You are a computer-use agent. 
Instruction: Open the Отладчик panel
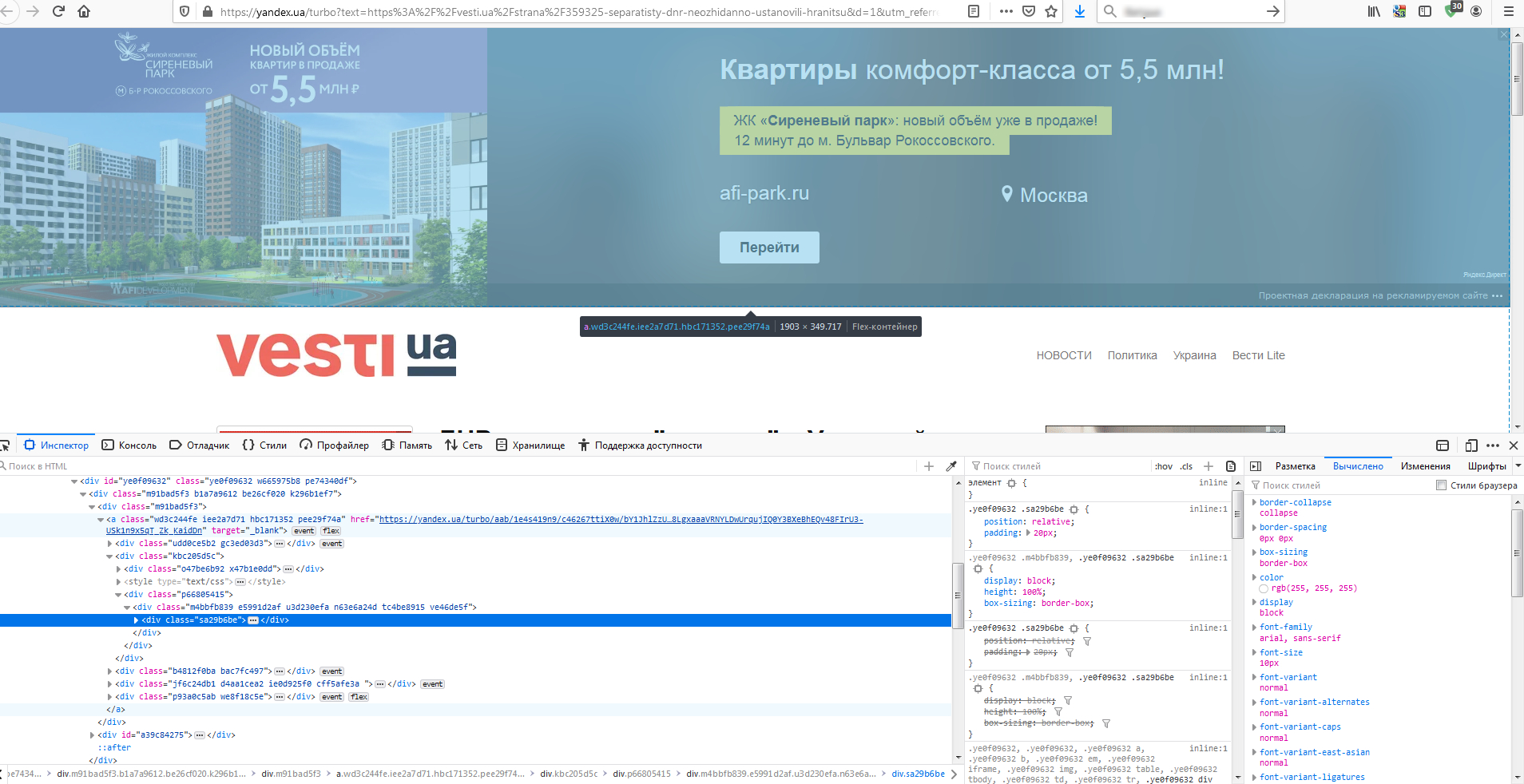click(199, 445)
